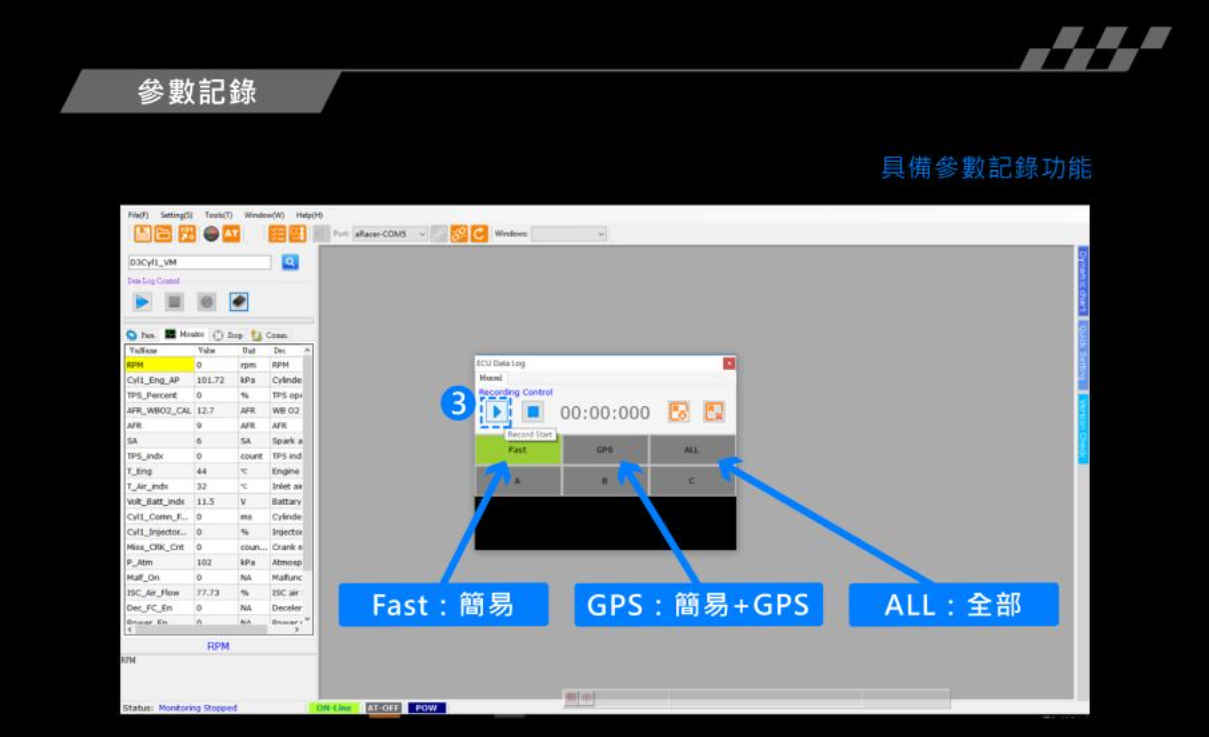Click the B preset button

[x=605, y=481]
